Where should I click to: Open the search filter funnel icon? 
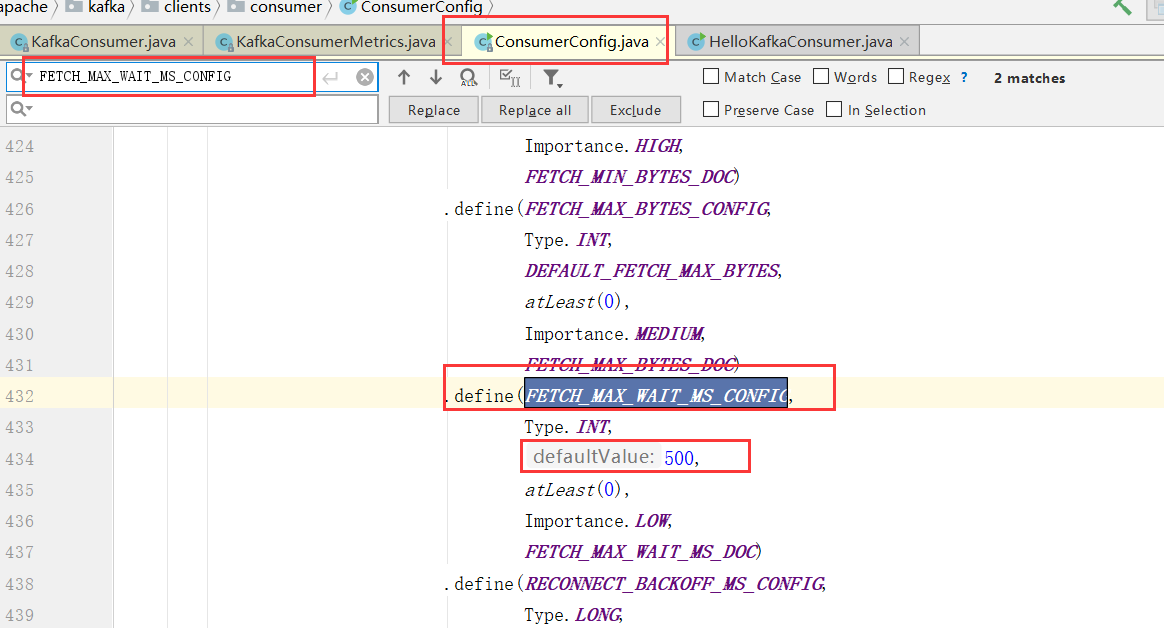[552, 77]
